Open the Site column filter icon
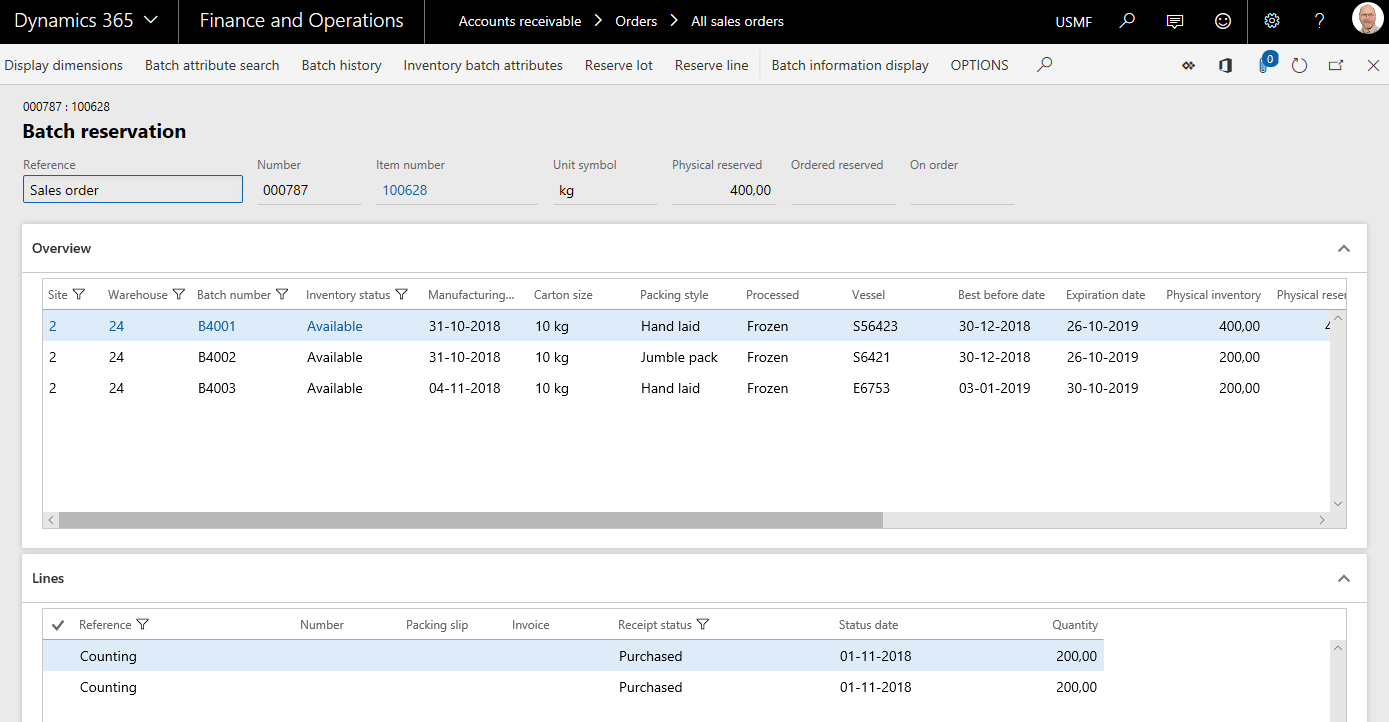1389x722 pixels. coord(80,295)
